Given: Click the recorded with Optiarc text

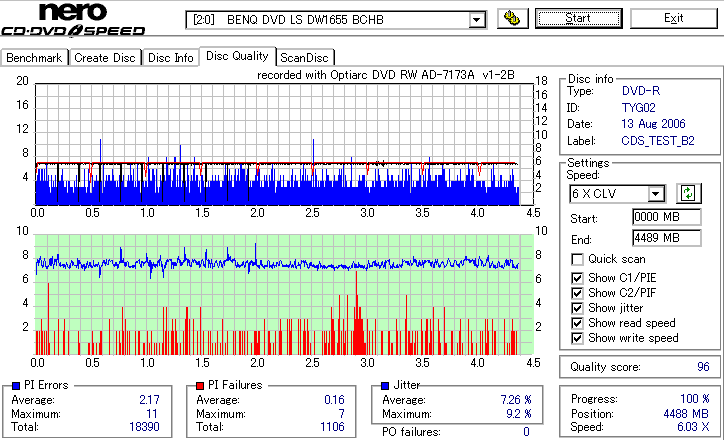Looking at the screenshot, I should click(386, 75).
